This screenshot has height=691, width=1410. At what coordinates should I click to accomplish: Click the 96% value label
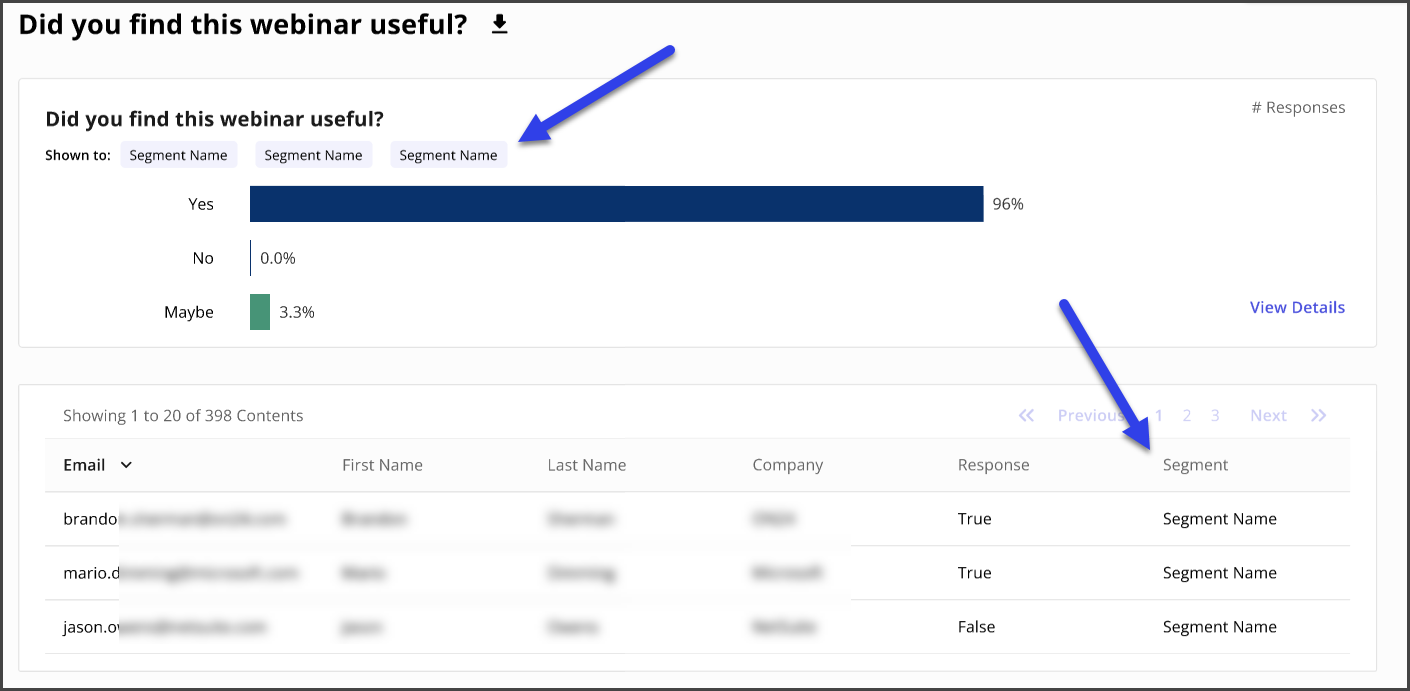pyautogui.click(x=1008, y=204)
